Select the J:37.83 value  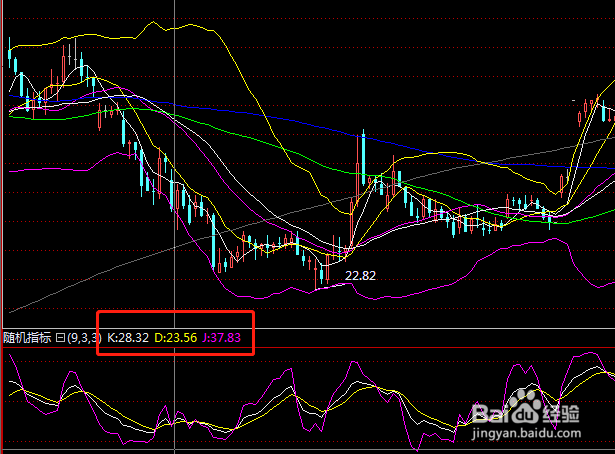tap(221, 338)
